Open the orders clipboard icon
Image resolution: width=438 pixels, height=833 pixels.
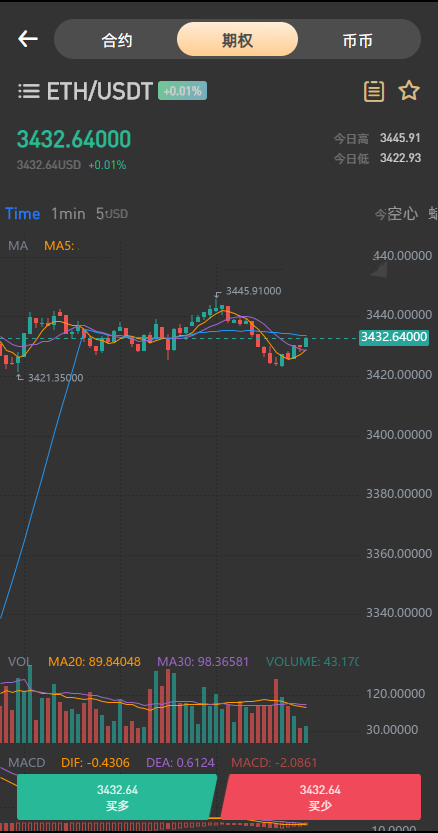(x=374, y=91)
